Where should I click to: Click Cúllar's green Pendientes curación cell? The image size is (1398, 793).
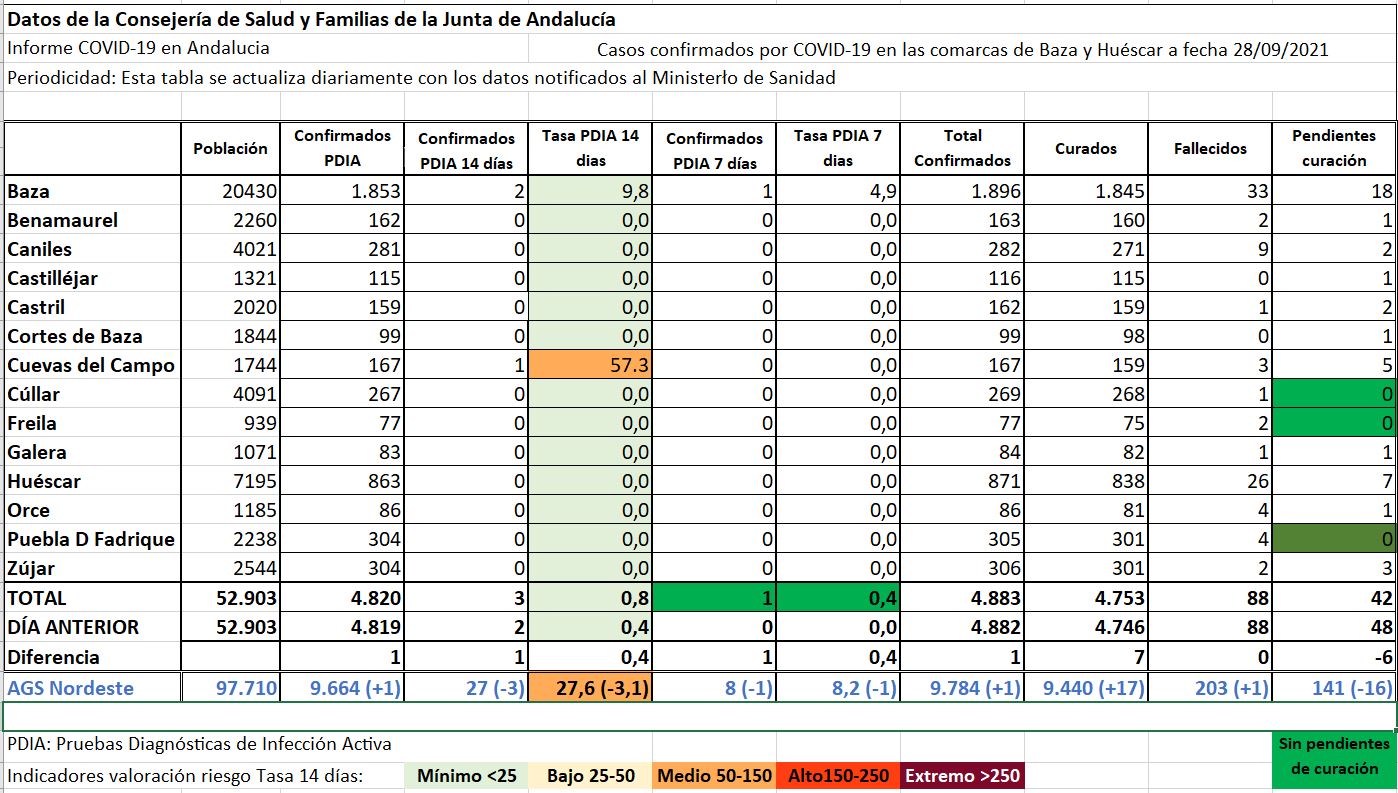[1334, 395]
